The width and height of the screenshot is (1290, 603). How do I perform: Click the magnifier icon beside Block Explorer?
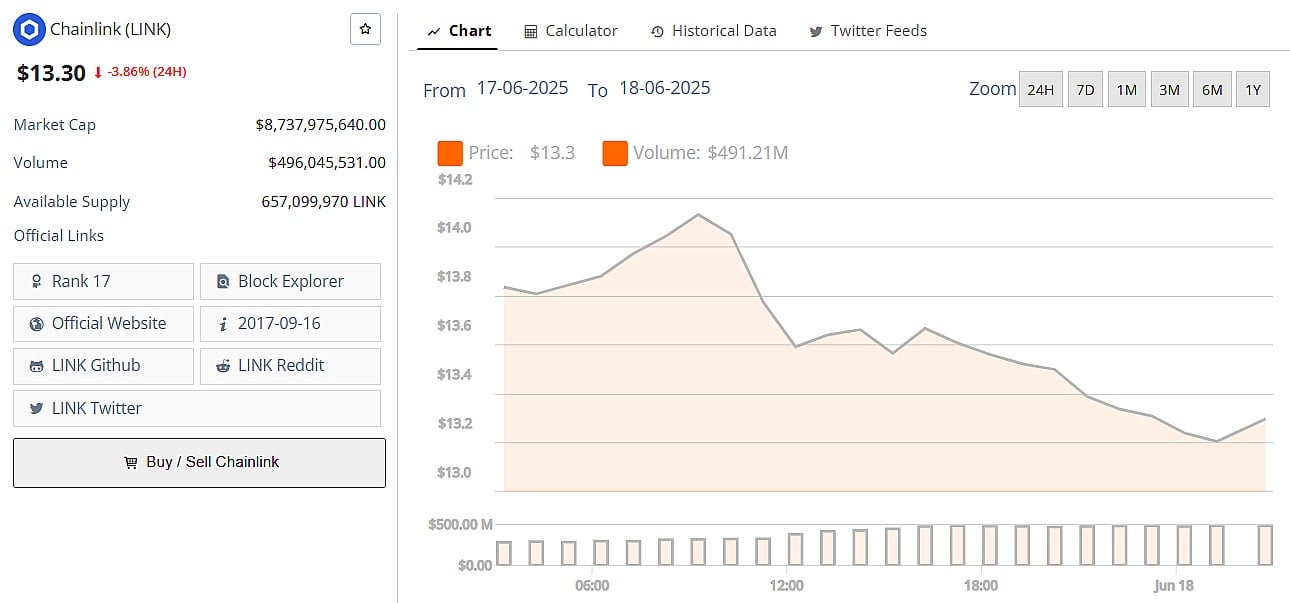(x=223, y=282)
